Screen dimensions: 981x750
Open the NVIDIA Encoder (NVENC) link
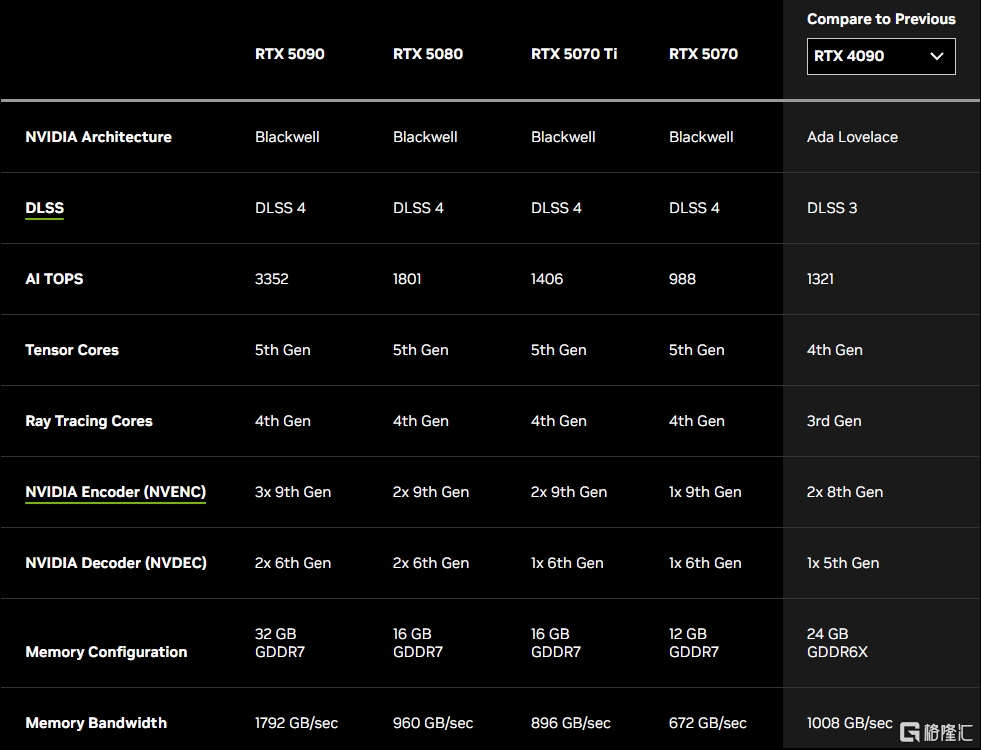[x=115, y=492]
